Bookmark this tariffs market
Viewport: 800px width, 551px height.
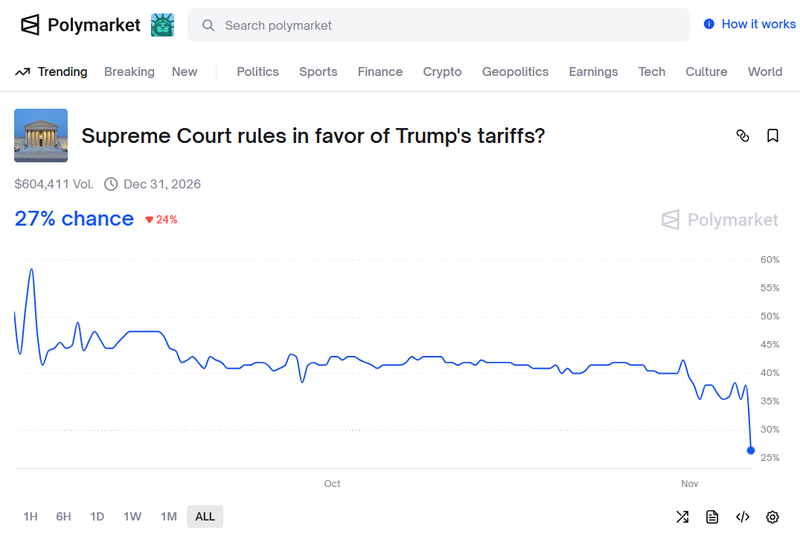[x=773, y=136]
